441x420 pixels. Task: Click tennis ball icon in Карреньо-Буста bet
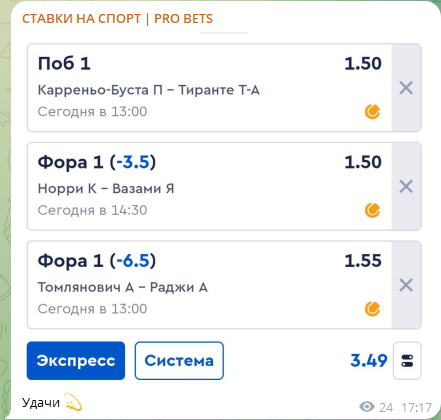tap(372, 112)
